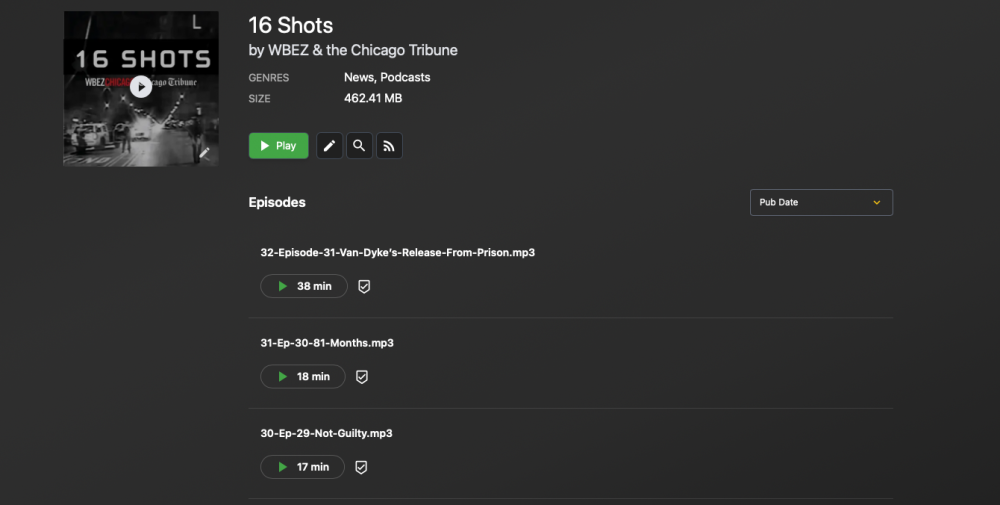Click the Episodes section heading
This screenshot has width=1000, height=505.
[277, 202]
